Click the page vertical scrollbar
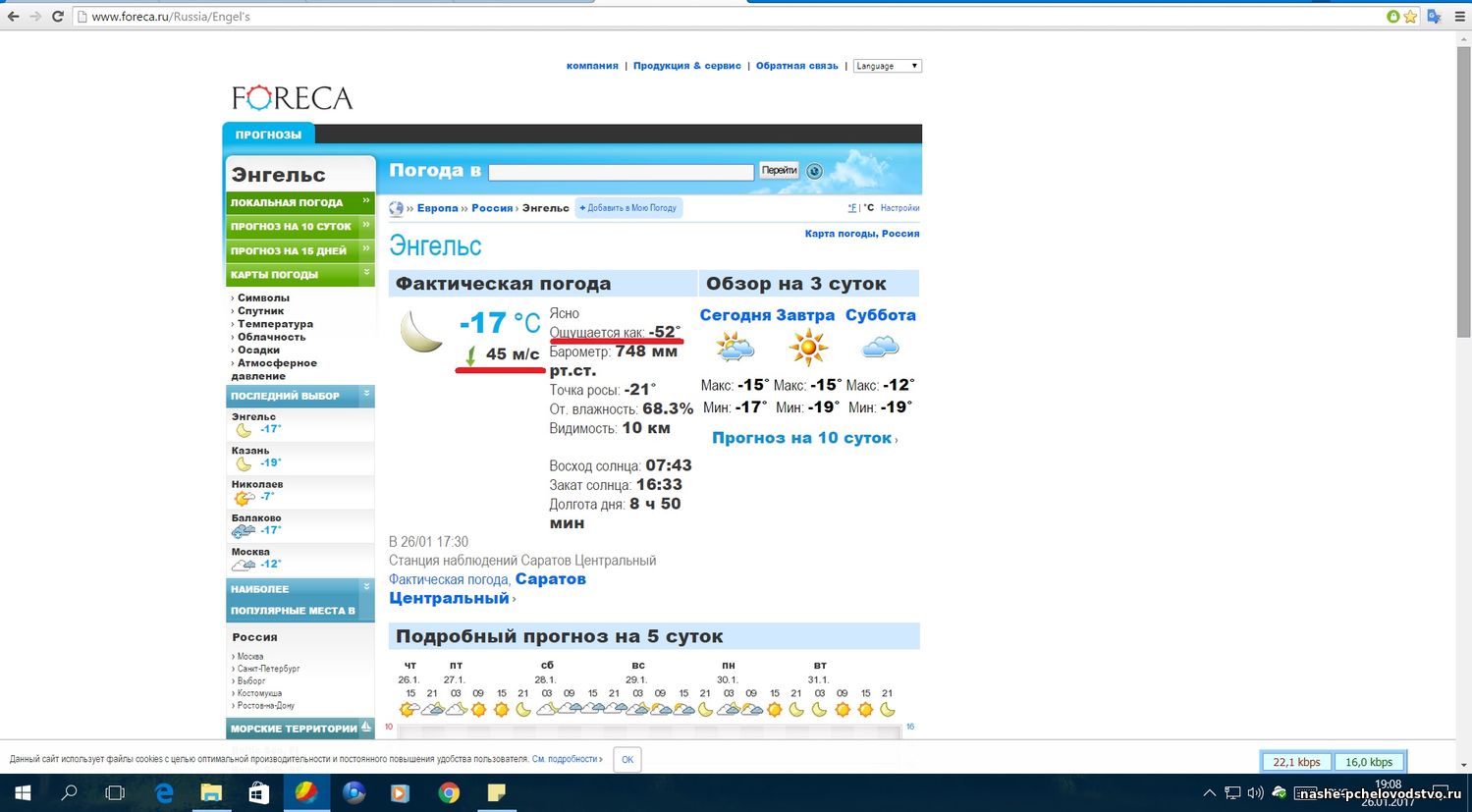Screen dimensions: 1472x812 [1463, 393]
